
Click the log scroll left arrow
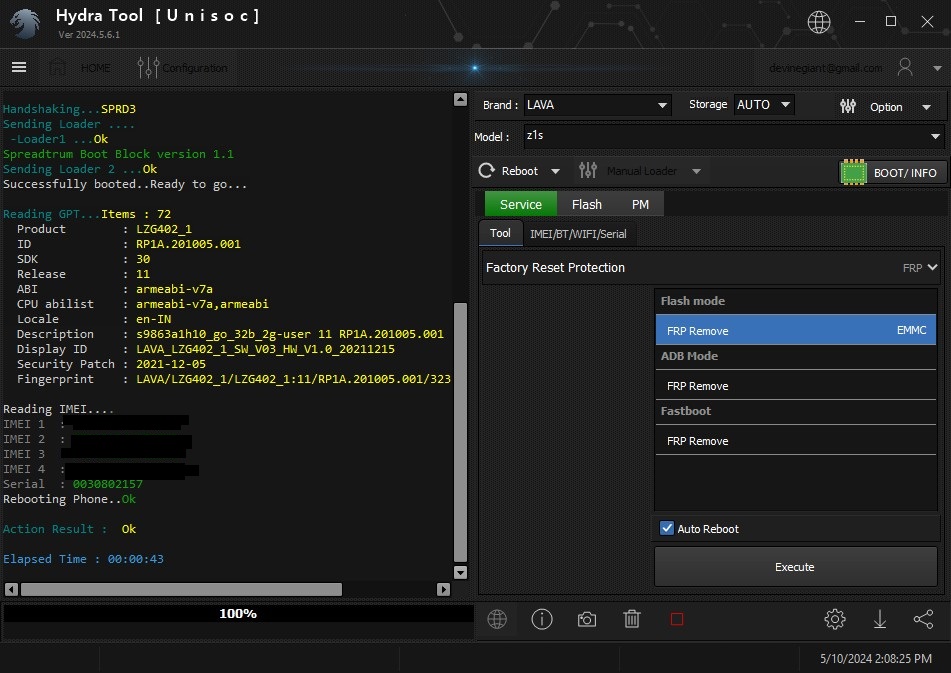click(x=11, y=589)
